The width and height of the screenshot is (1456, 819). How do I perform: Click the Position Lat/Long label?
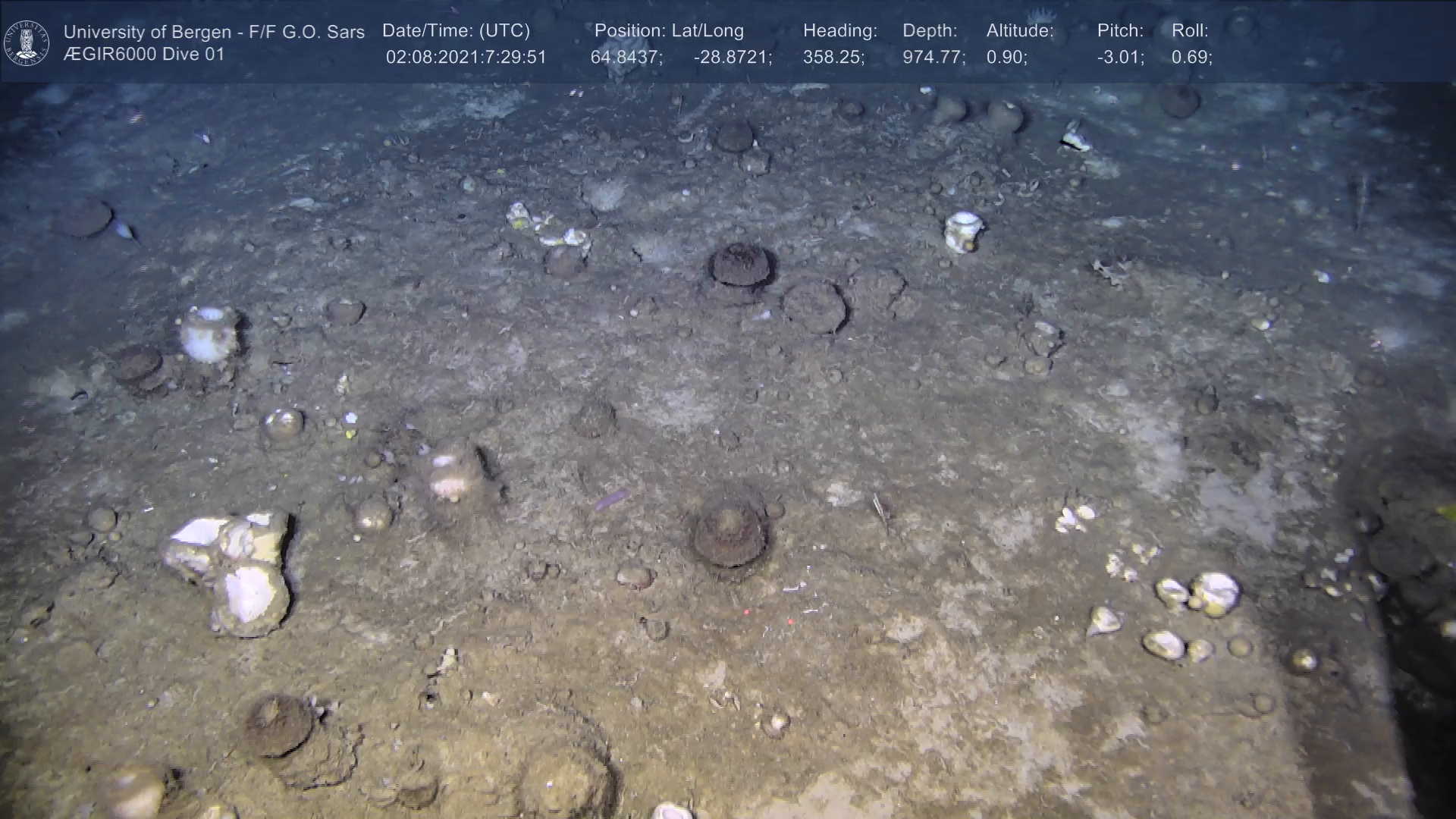coord(669,31)
